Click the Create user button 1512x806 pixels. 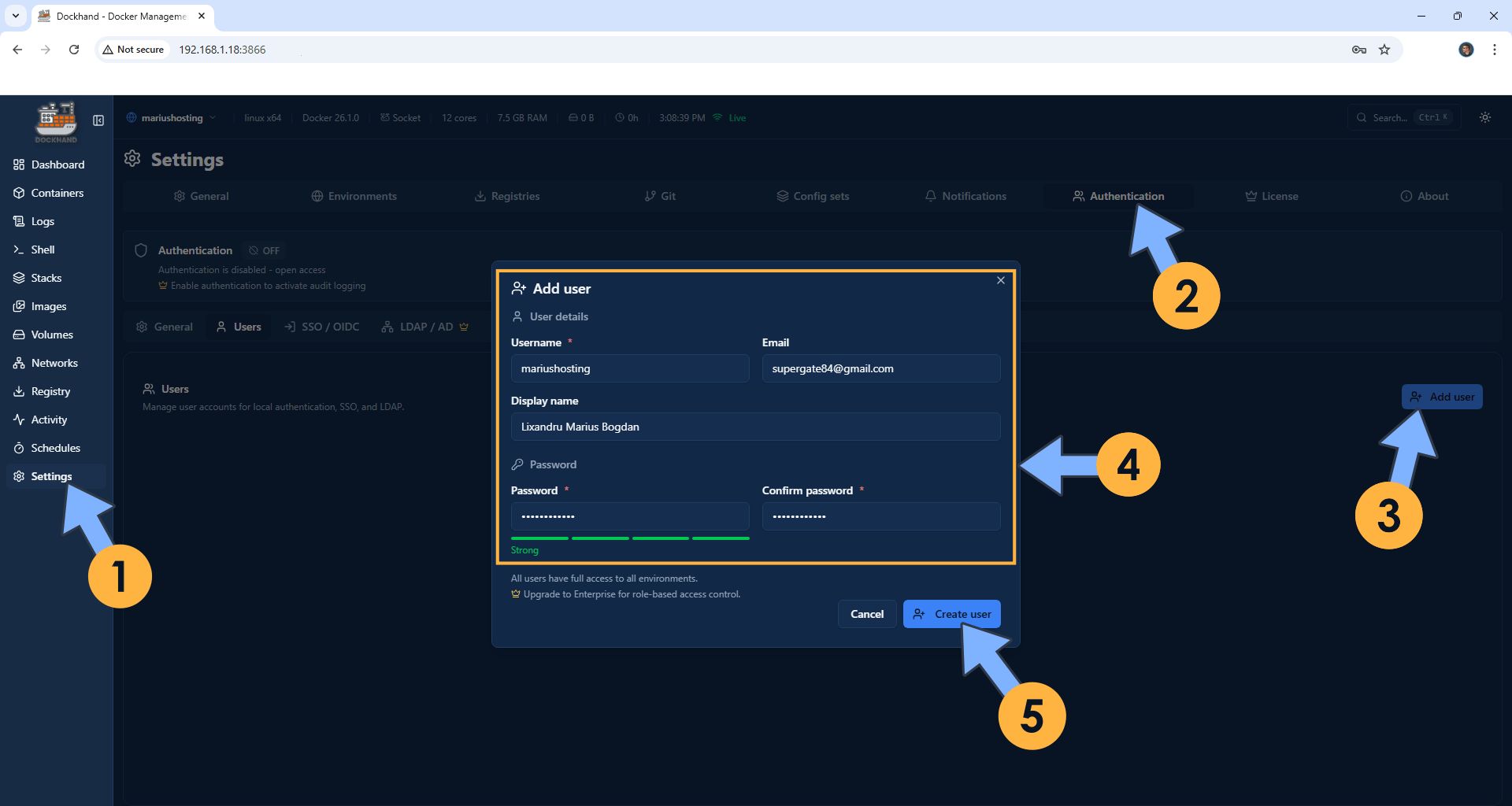pyautogui.click(x=951, y=613)
